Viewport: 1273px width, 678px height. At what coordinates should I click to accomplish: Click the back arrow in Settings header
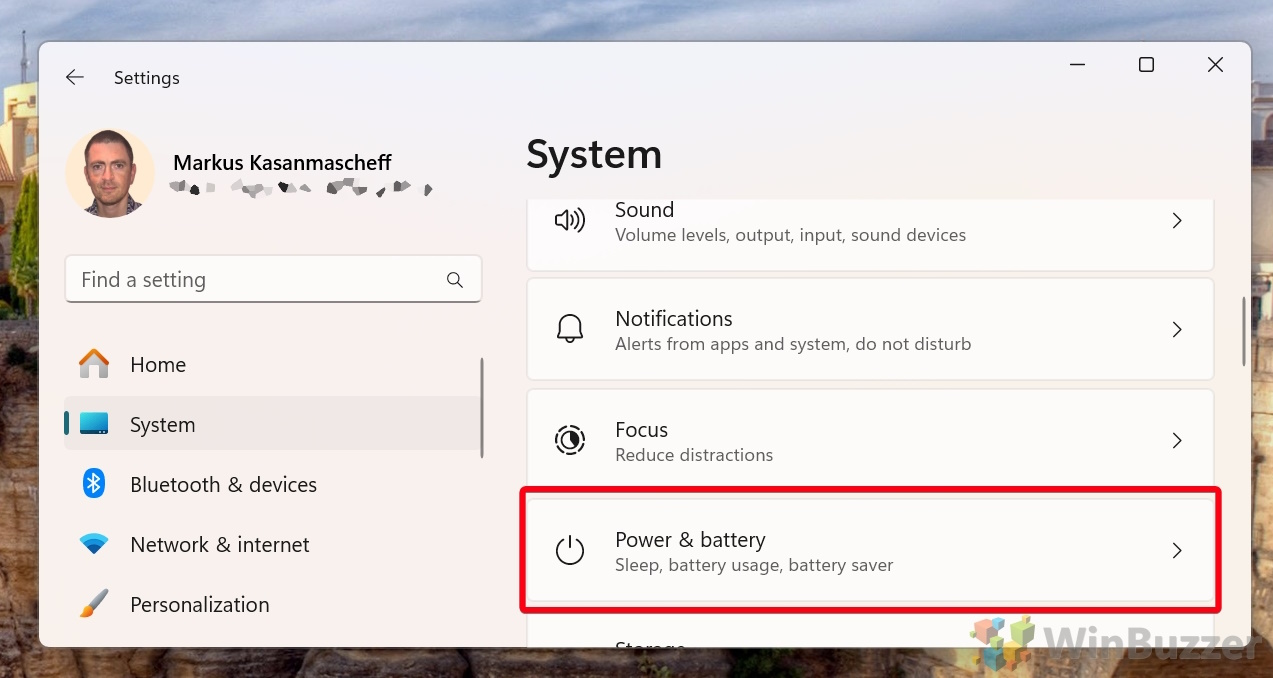coord(75,77)
